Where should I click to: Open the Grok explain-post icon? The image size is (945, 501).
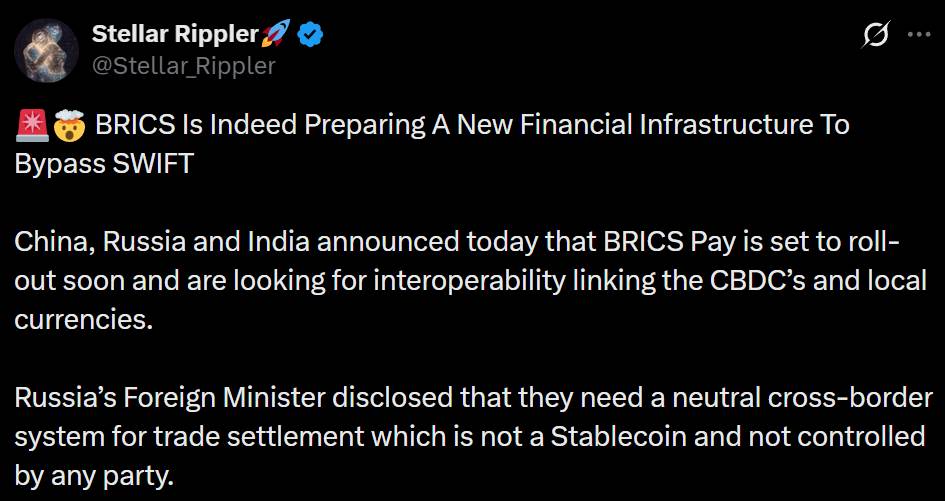click(876, 34)
